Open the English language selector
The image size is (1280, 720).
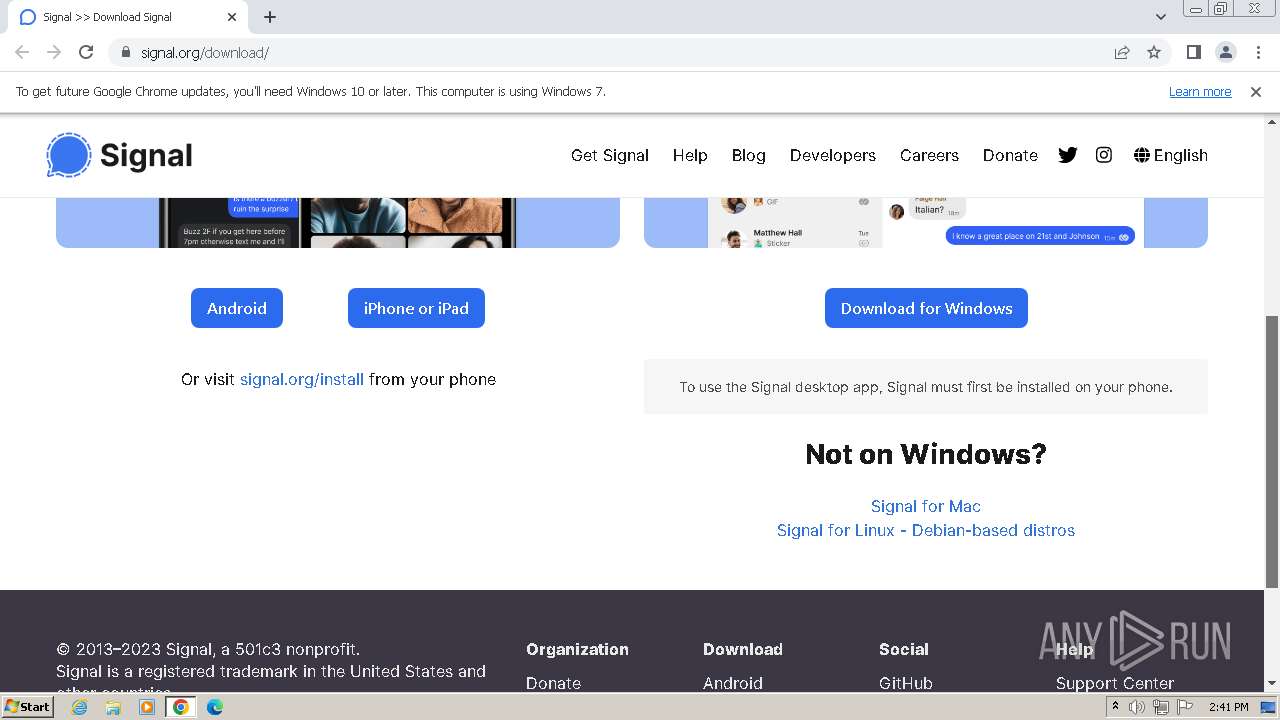pos(1171,155)
